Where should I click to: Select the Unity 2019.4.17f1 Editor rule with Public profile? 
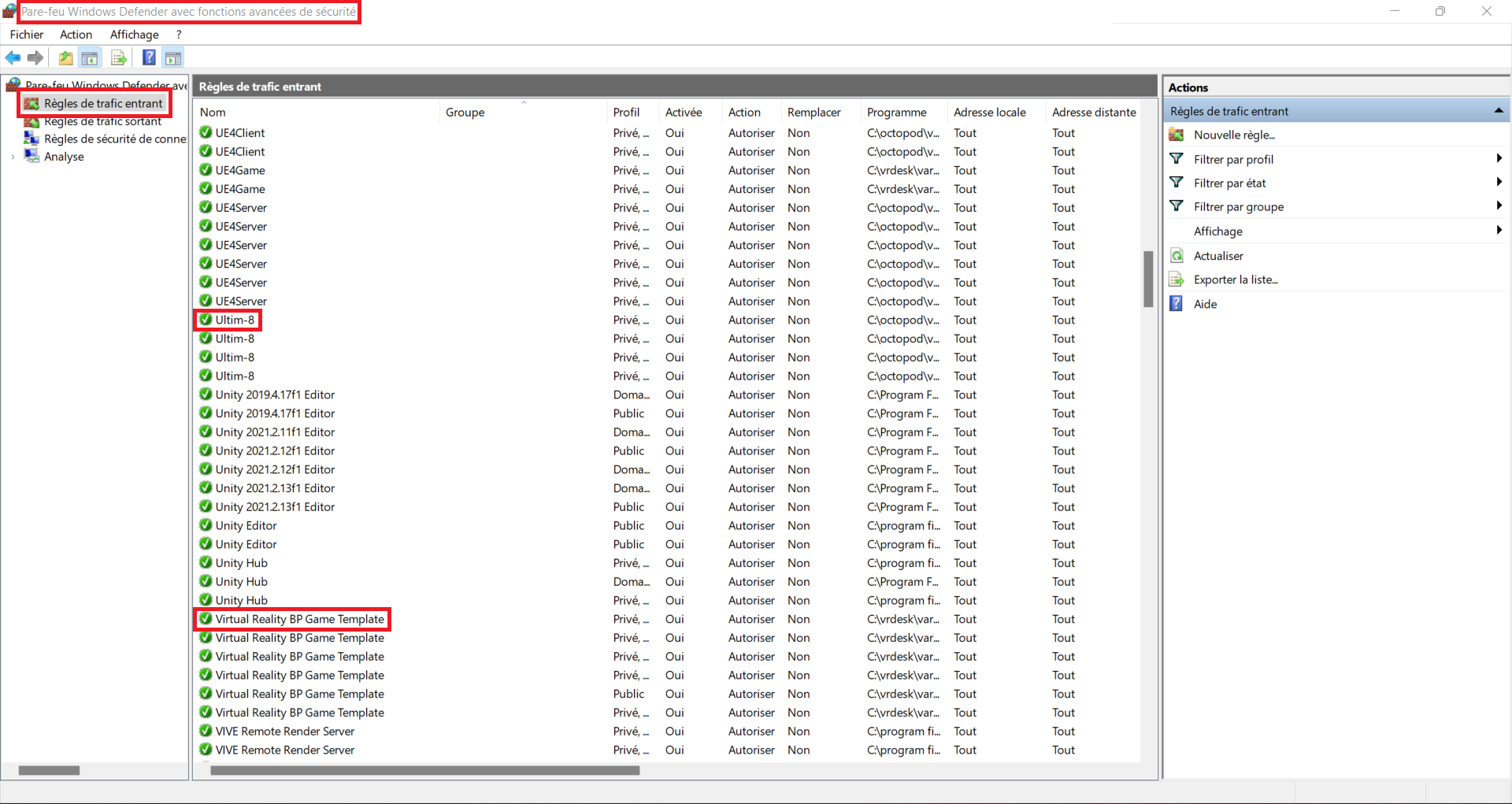[x=667, y=413]
